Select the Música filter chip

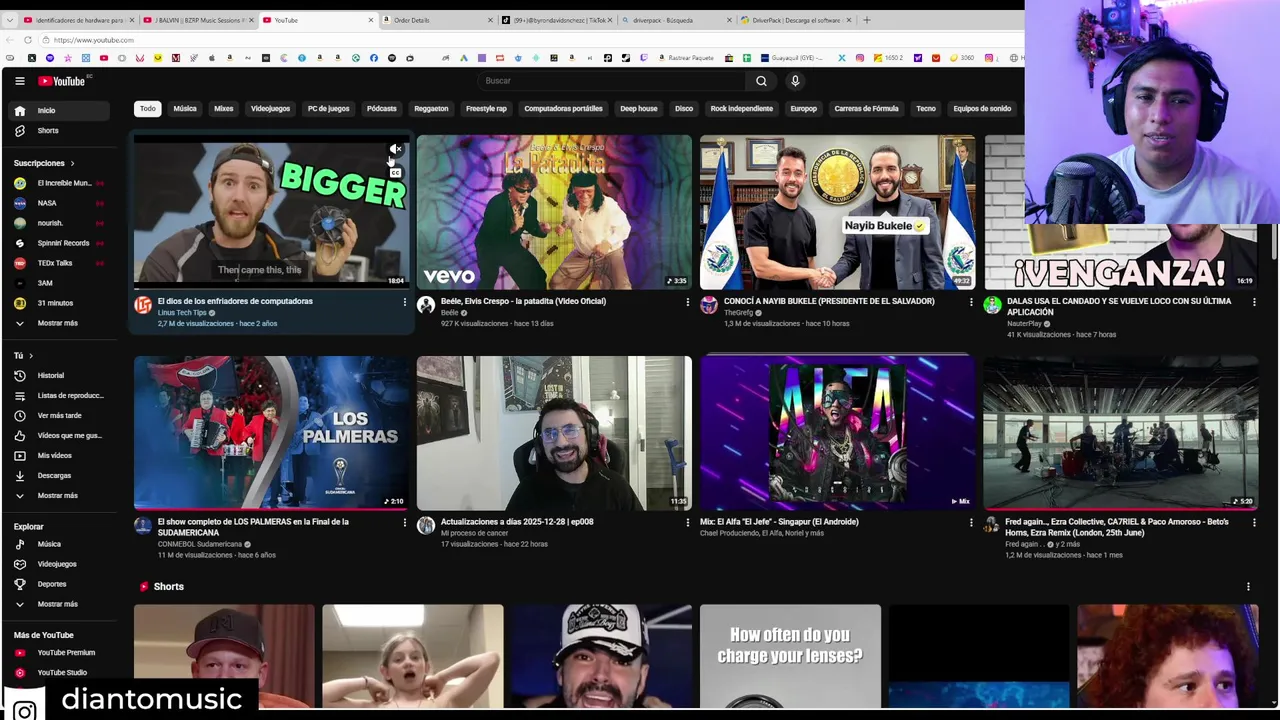[185, 108]
